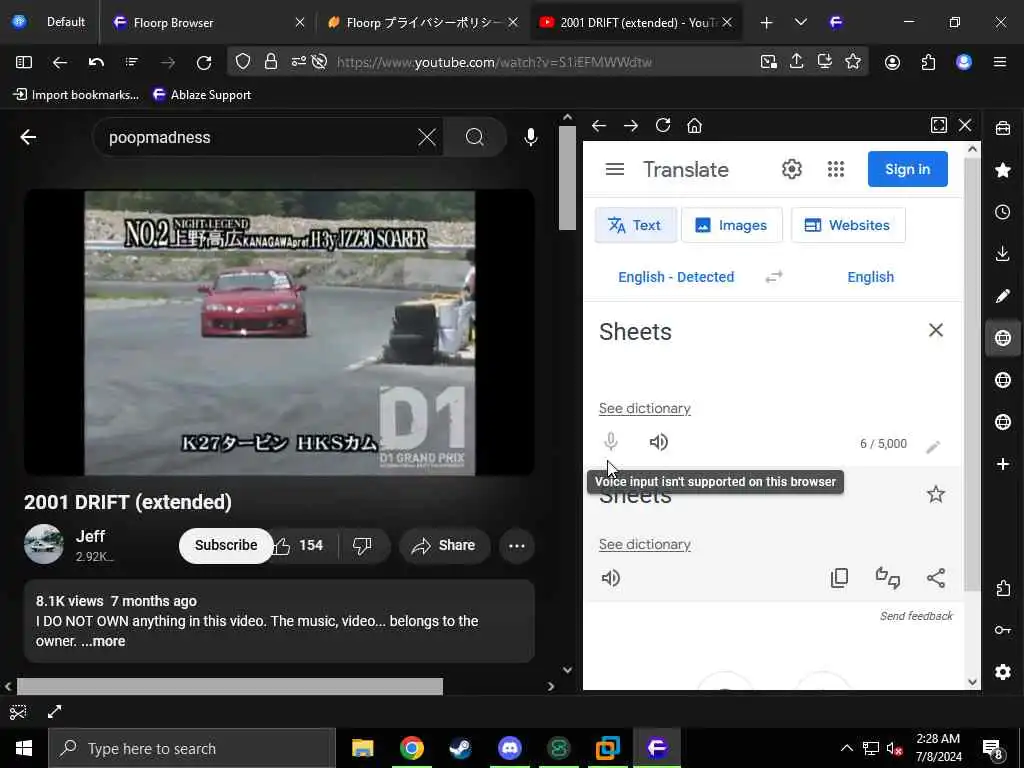The image size is (1024, 768).
Task: Click the YouTube page vertical scrollbar
Action: [x=567, y=178]
